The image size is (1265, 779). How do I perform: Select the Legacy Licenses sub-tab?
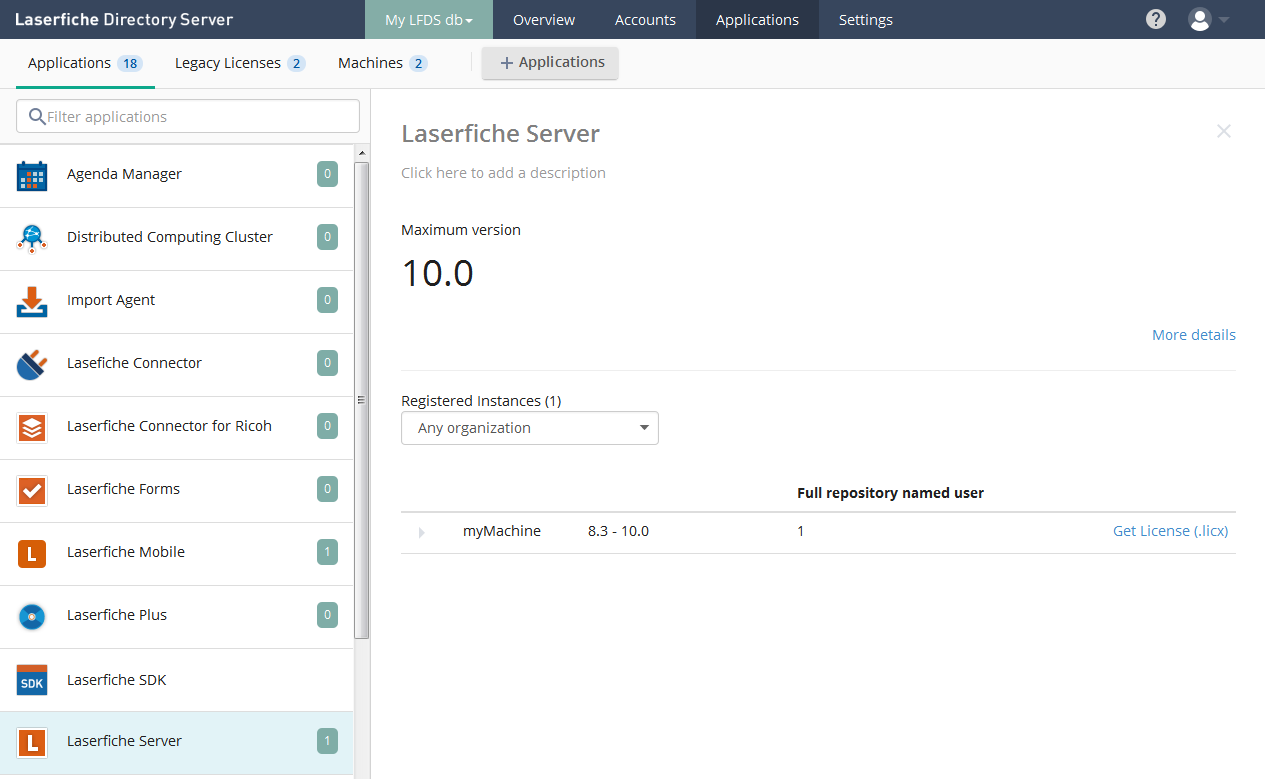(240, 63)
